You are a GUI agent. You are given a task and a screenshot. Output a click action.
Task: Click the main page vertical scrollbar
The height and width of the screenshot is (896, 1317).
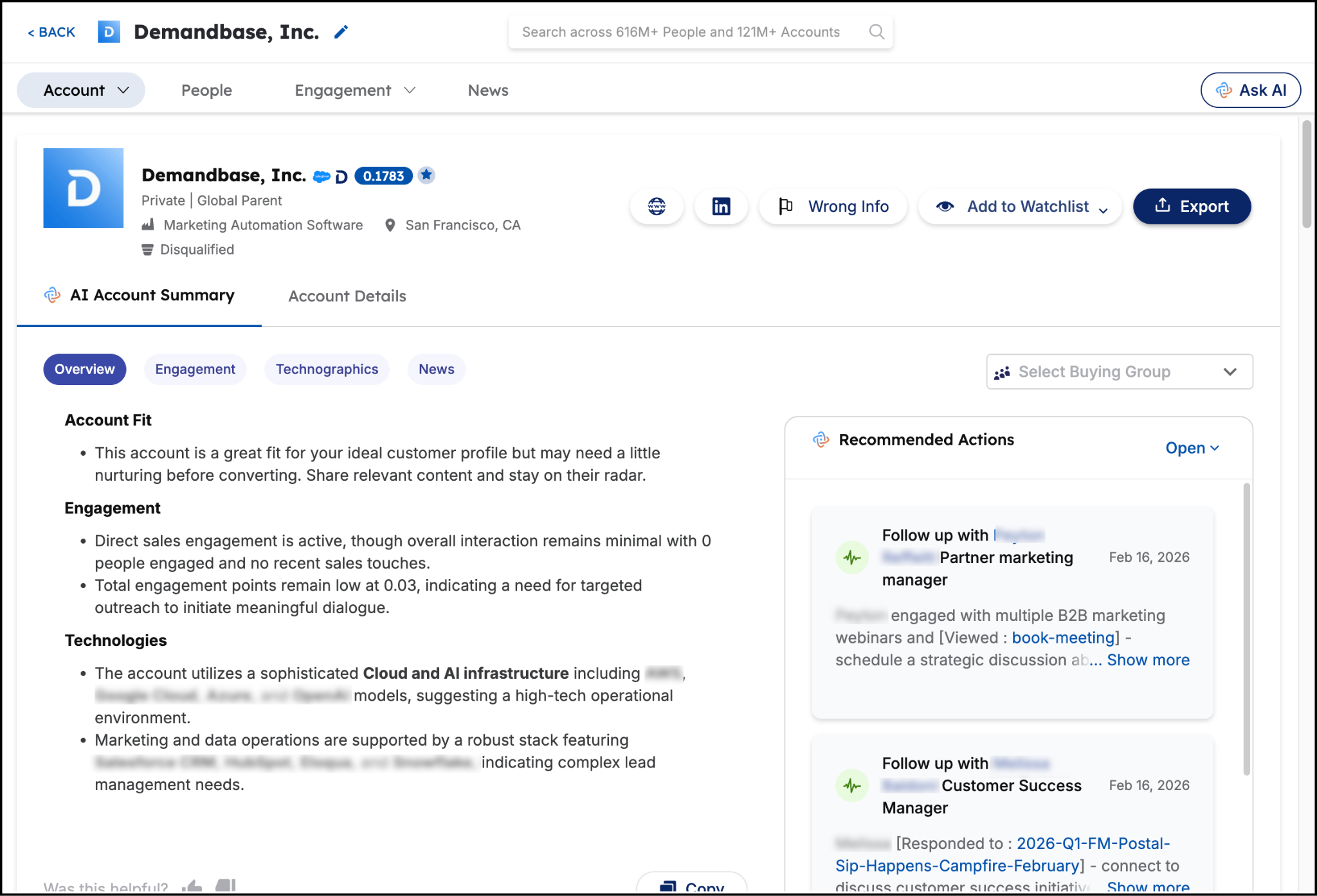coord(1307,174)
